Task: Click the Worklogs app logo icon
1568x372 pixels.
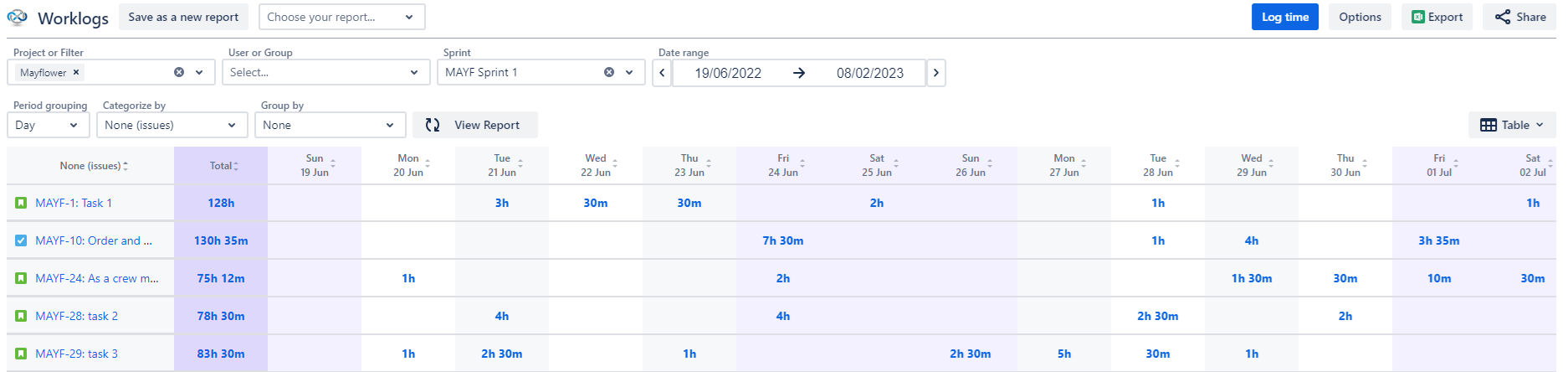Action: point(18,18)
